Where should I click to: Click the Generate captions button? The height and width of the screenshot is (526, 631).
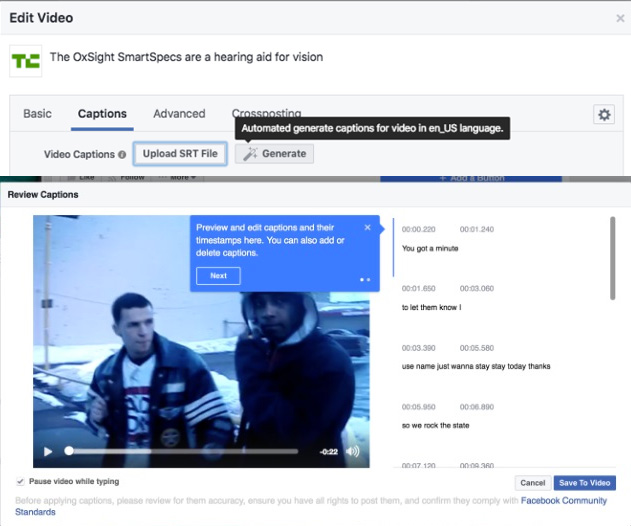click(274, 154)
